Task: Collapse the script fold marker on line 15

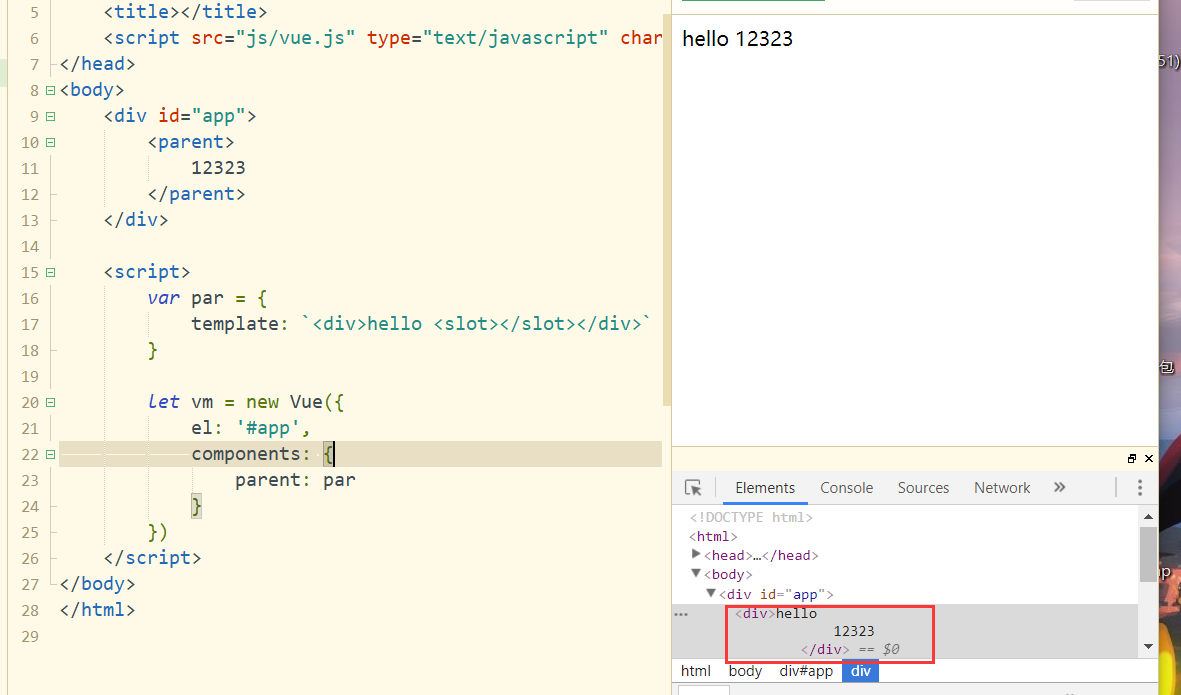Action: coord(50,272)
